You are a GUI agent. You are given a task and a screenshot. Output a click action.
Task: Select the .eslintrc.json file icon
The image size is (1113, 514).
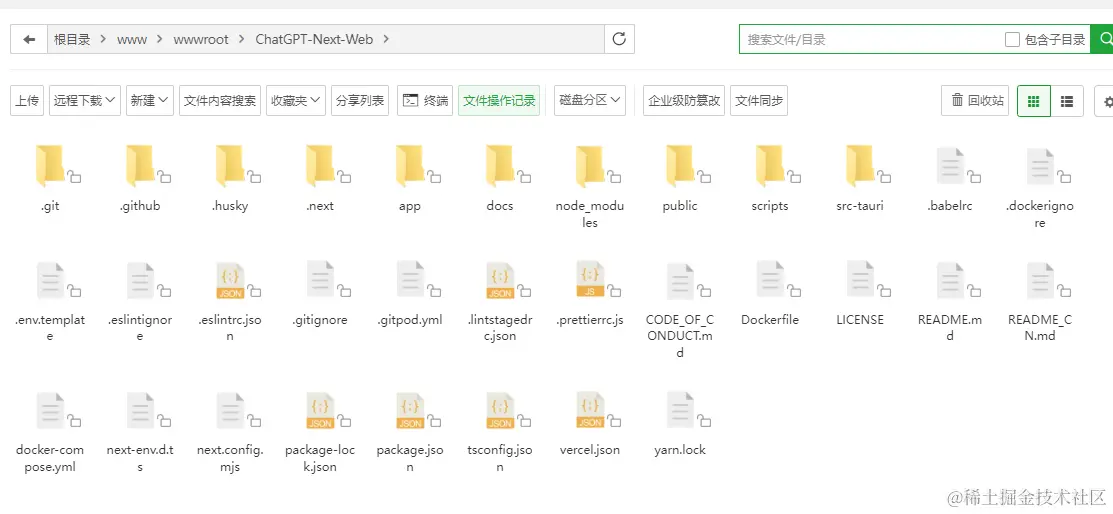(x=230, y=280)
